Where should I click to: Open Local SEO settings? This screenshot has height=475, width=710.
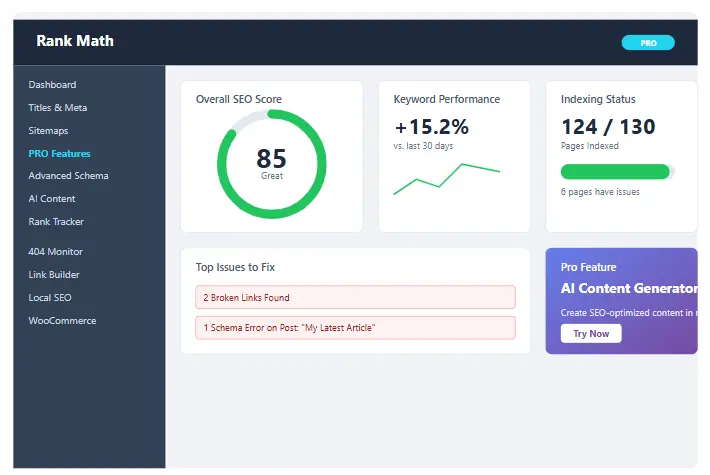point(50,298)
